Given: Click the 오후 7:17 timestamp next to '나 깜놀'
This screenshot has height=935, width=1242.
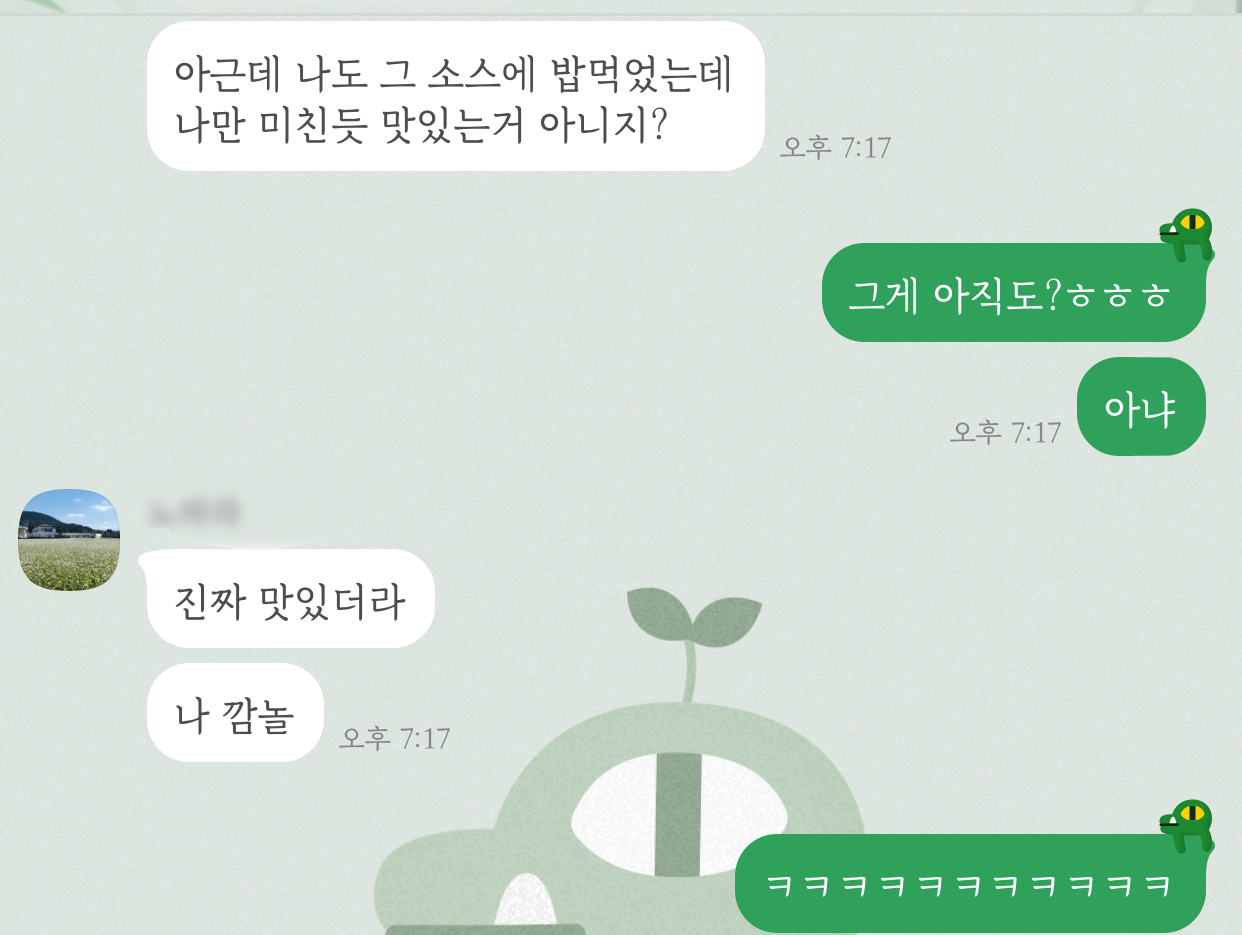Looking at the screenshot, I should [394, 738].
